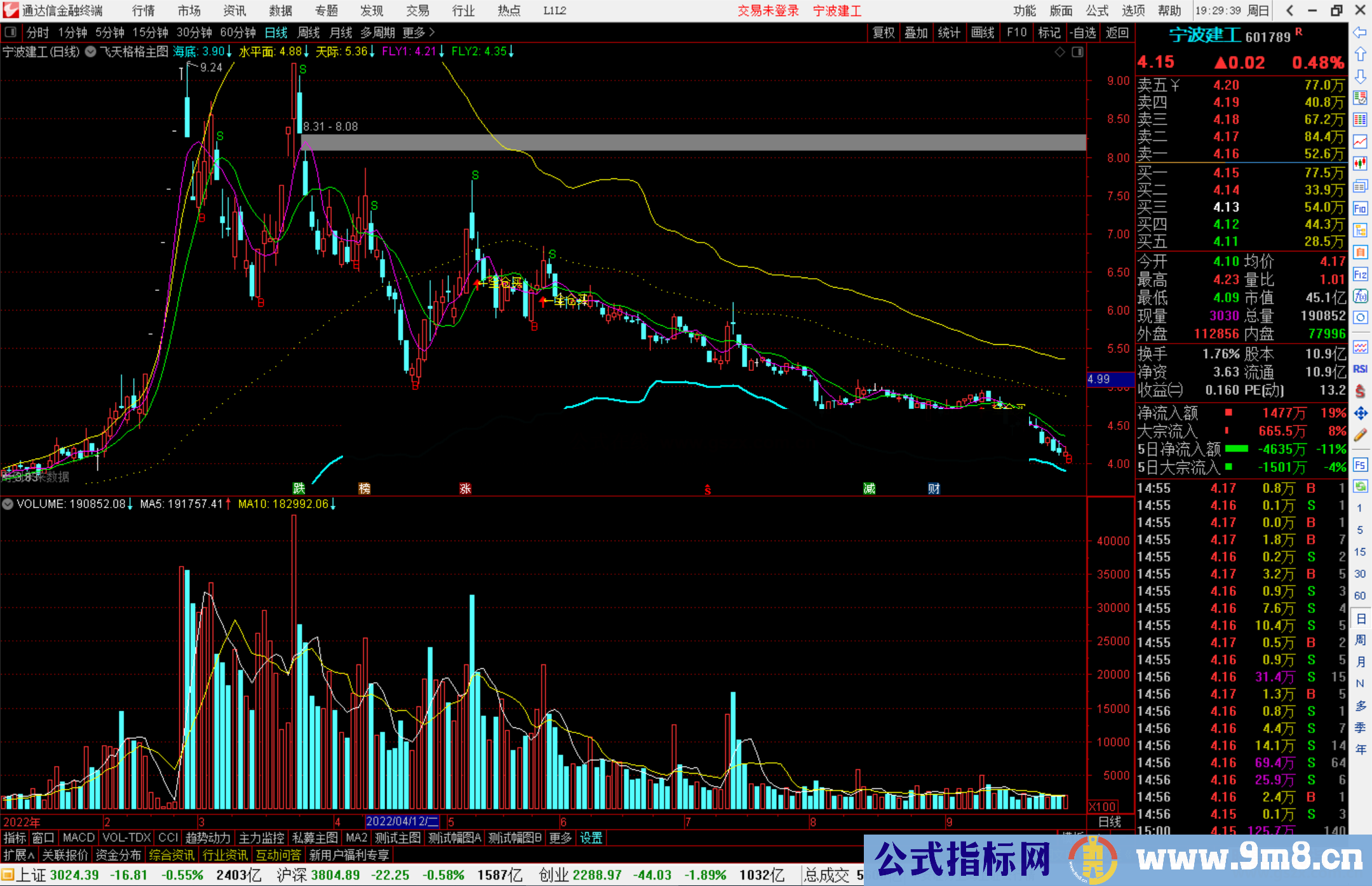Image resolution: width=1372 pixels, height=886 pixels.
Task: Open the RSI indicator from sidebar
Action: pos(1360,369)
